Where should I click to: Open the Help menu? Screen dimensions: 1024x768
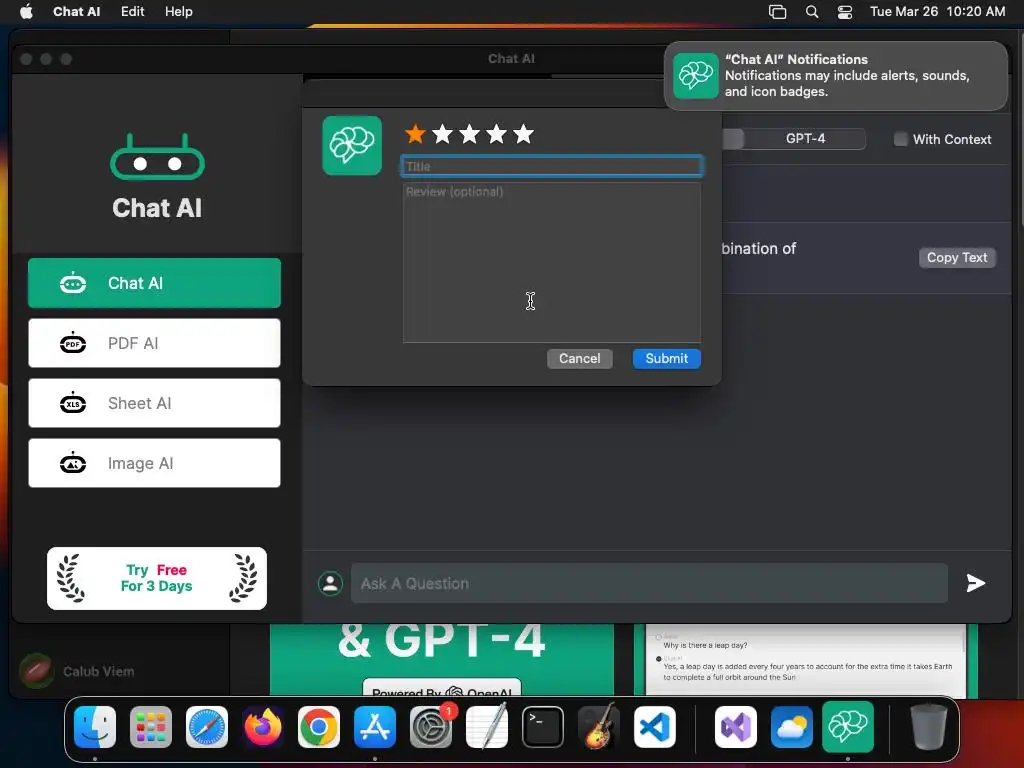[x=178, y=11]
